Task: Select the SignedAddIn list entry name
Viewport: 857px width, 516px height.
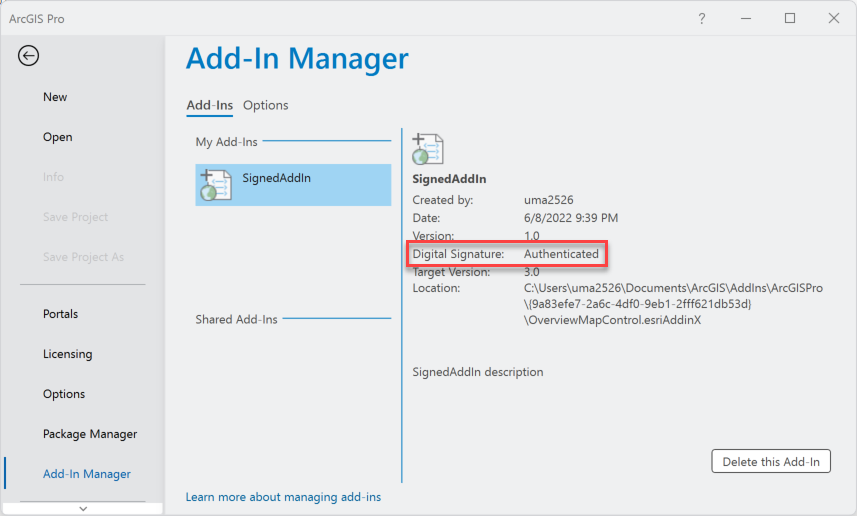Action: coord(277,178)
